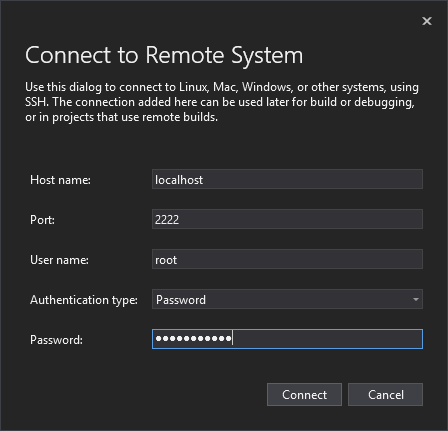
Task: Click the Password label at bottom left
Action: tap(56, 340)
